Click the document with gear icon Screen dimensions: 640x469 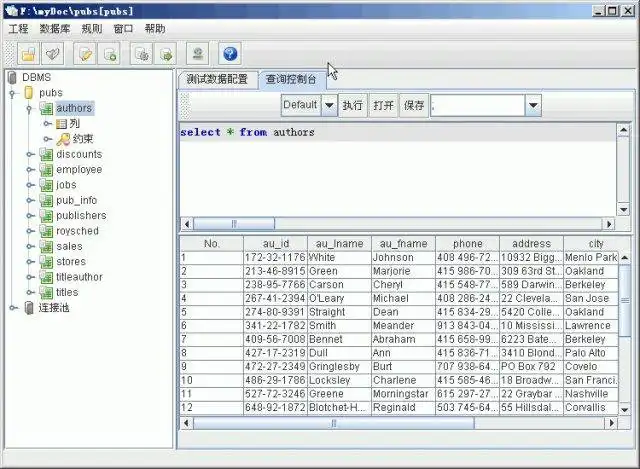[142, 53]
